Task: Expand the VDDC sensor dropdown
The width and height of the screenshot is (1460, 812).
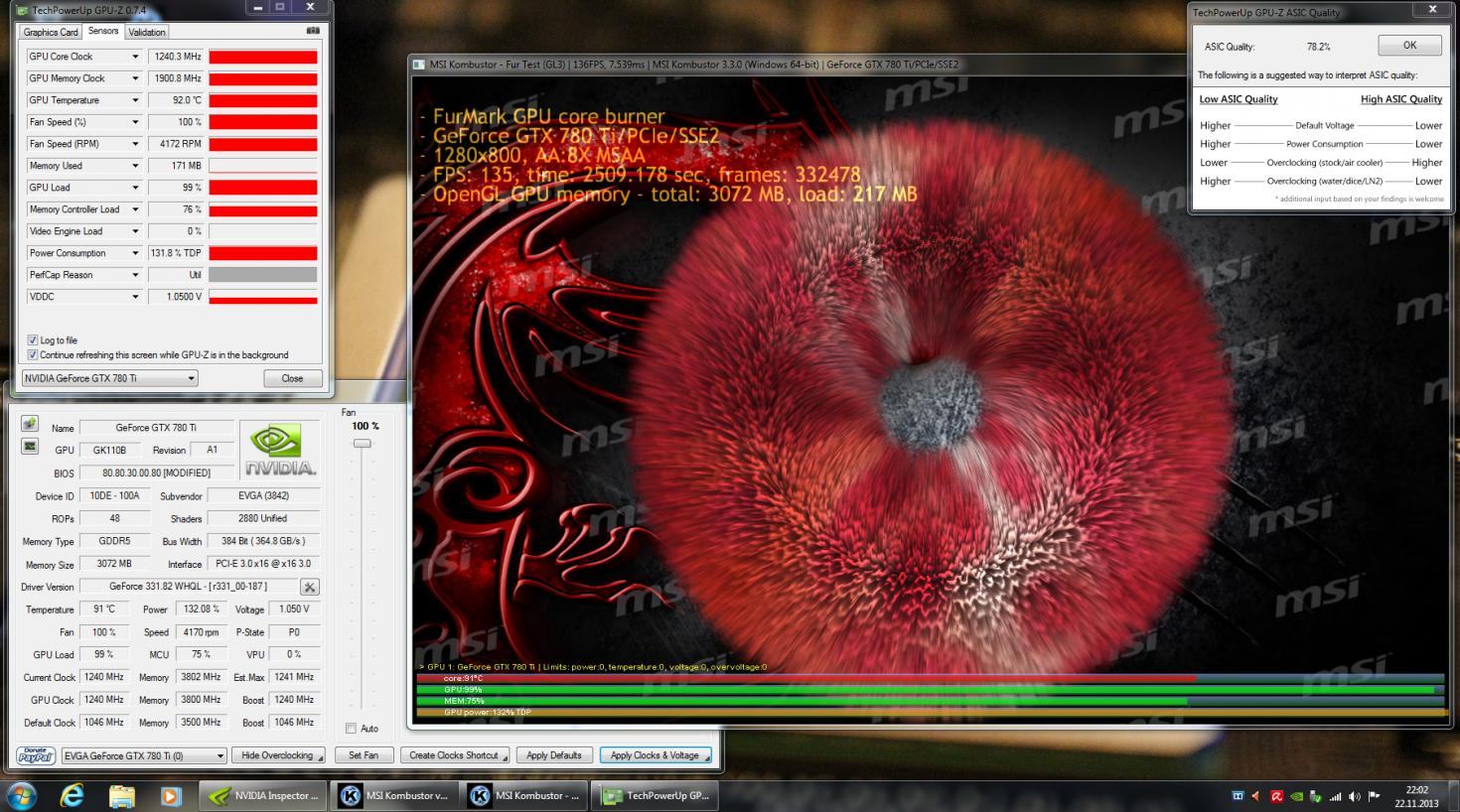Action: click(x=135, y=297)
